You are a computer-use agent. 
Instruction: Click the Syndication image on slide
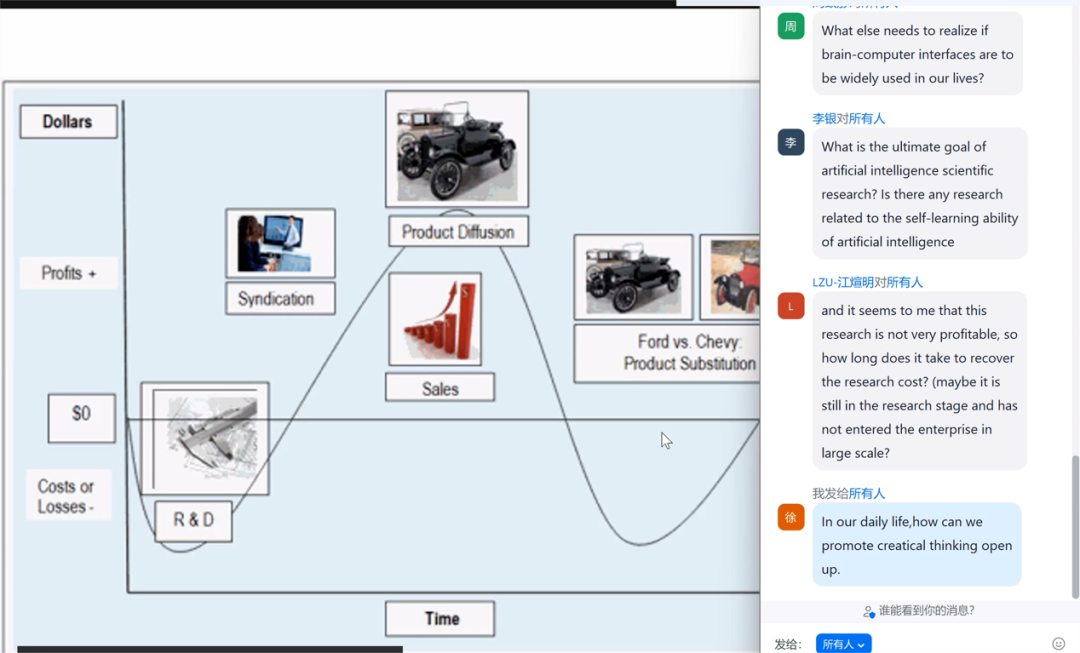[280, 244]
